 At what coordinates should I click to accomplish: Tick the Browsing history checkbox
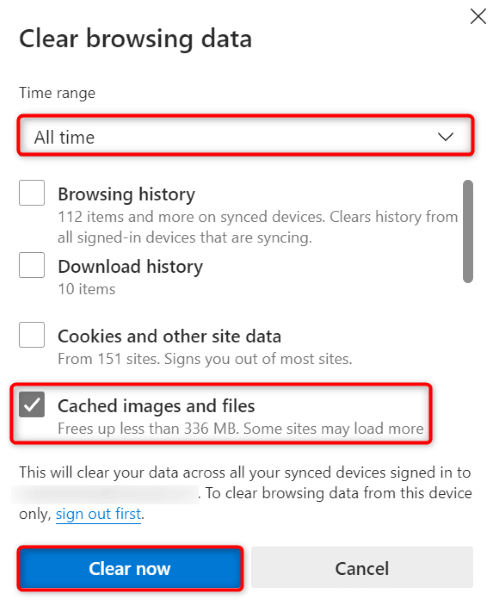[x=32, y=193]
